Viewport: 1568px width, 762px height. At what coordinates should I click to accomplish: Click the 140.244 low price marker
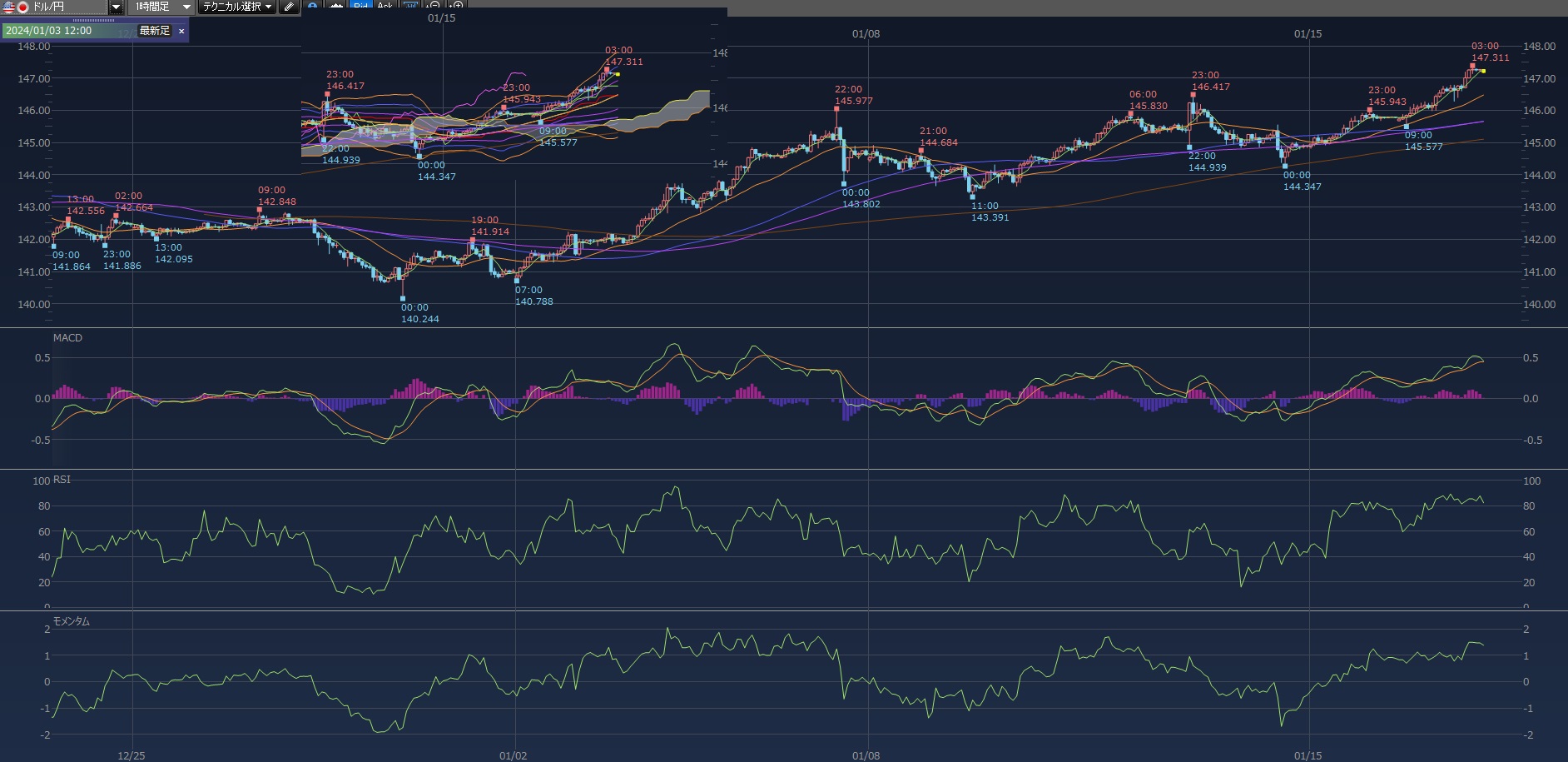click(419, 319)
